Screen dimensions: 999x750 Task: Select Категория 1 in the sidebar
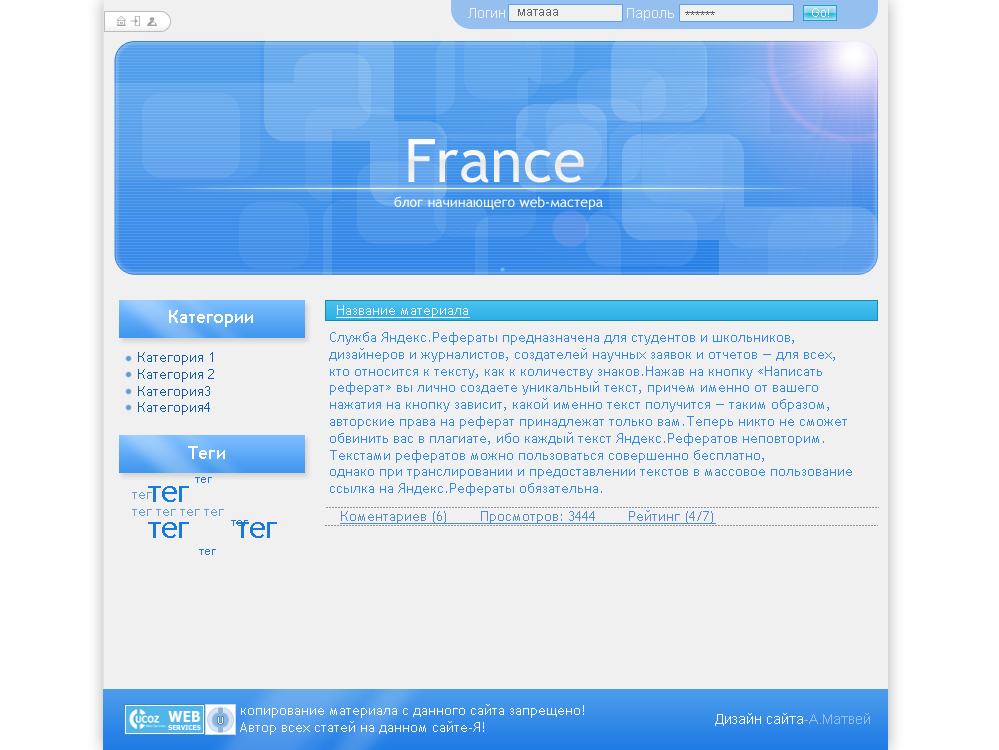(x=177, y=357)
